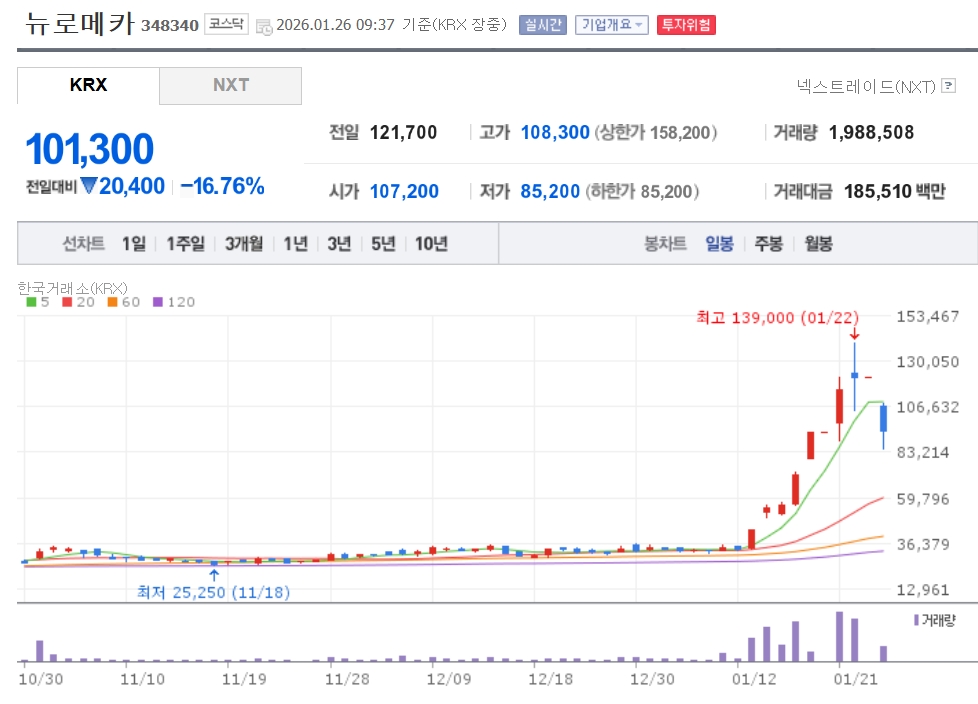The image size is (978, 704).
Task: Choose the 월봉 monthly candle chart
Action: coord(818,244)
